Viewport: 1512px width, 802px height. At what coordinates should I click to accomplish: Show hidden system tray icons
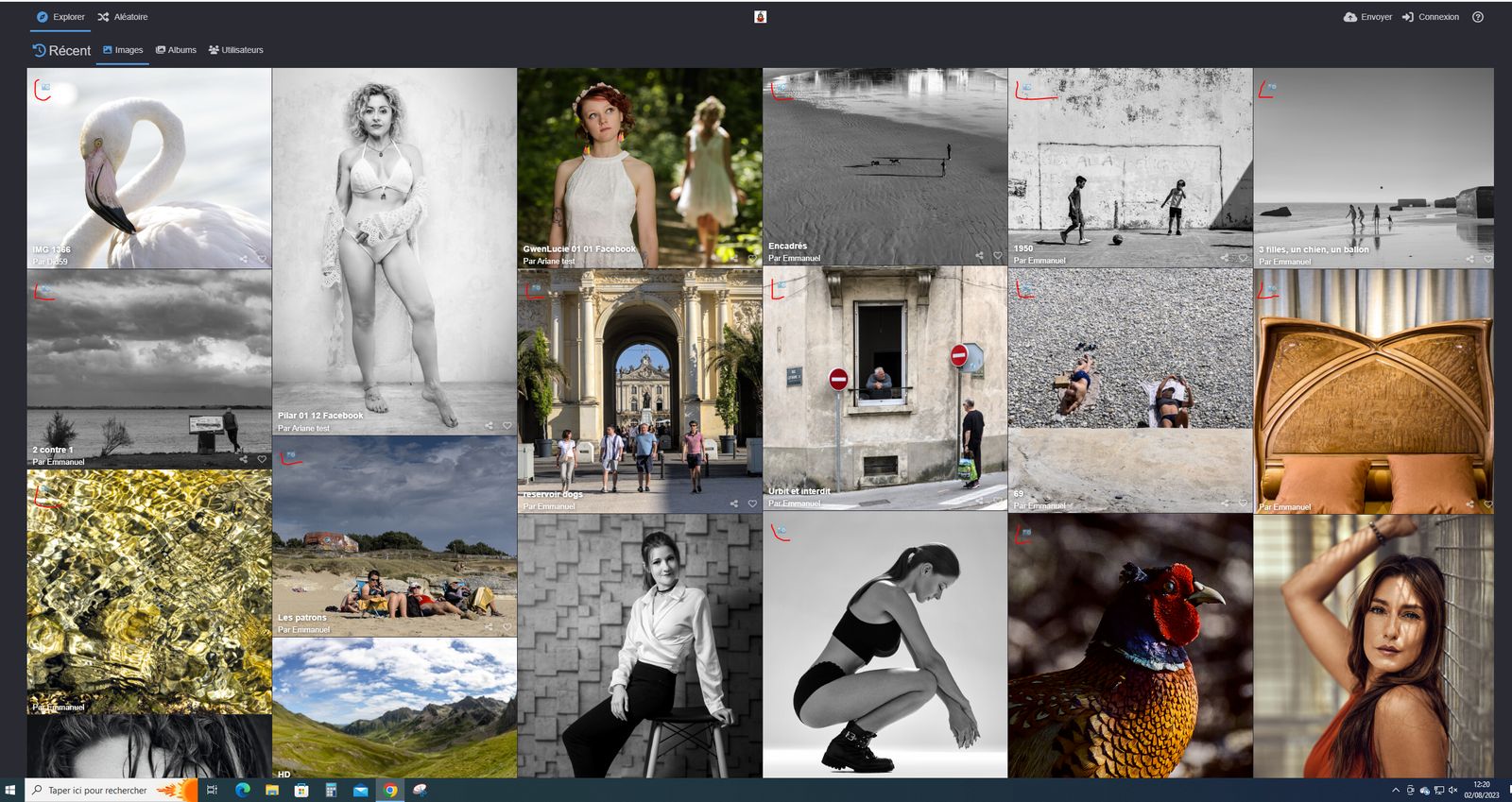pyautogui.click(x=1396, y=790)
